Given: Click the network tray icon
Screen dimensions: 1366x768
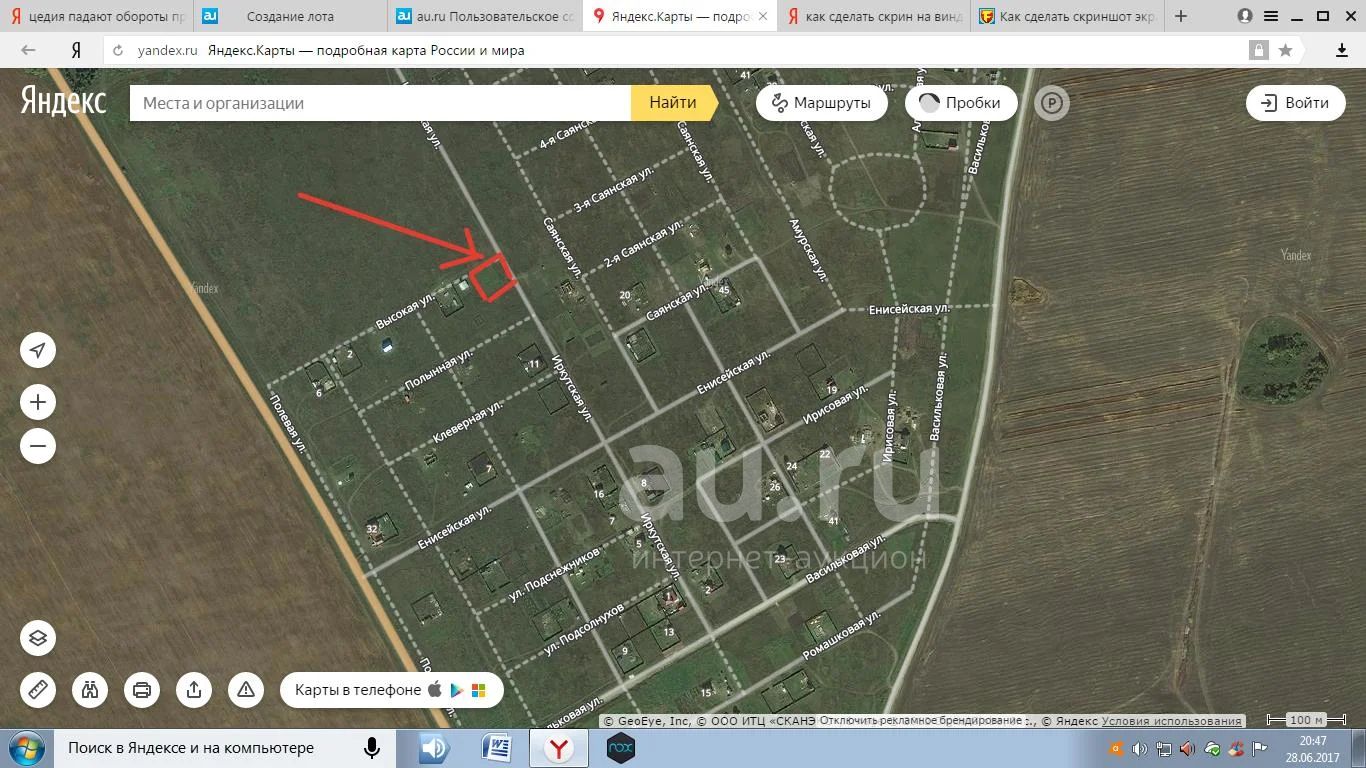Looking at the screenshot, I should 1164,748.
